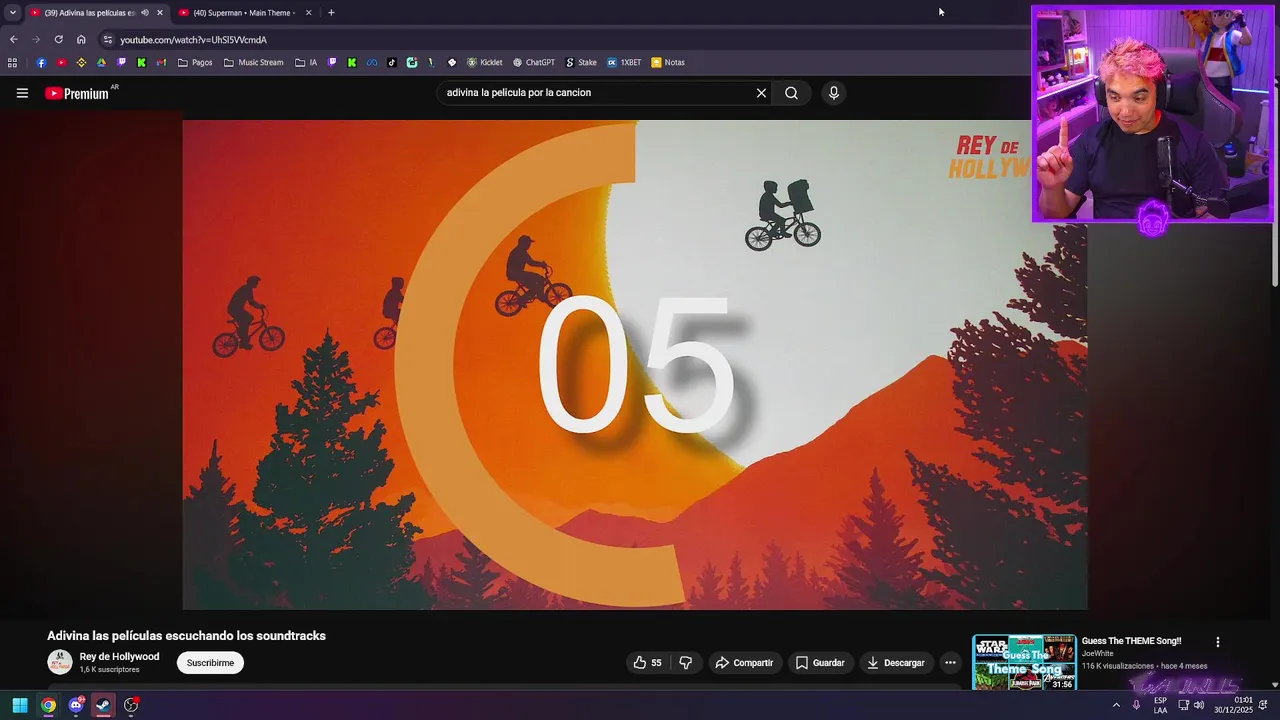Go to YouTube Premium home logo

tap(77, 93)
